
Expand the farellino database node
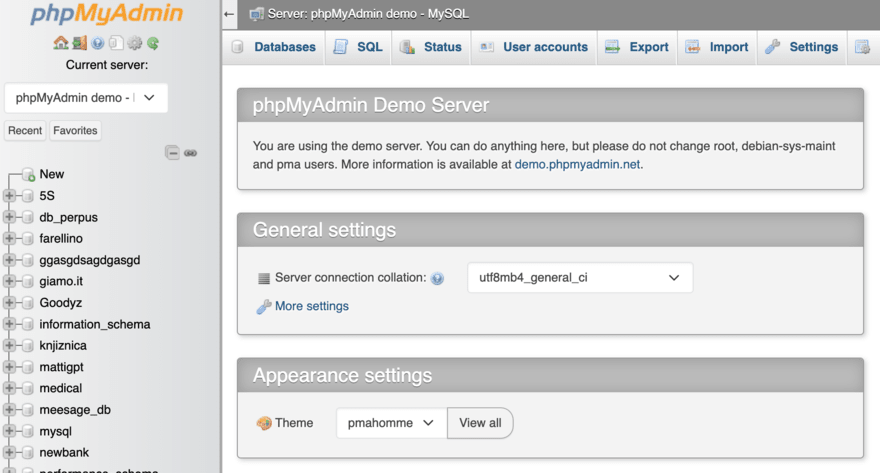pyautogui.click(x=9, y=238)
